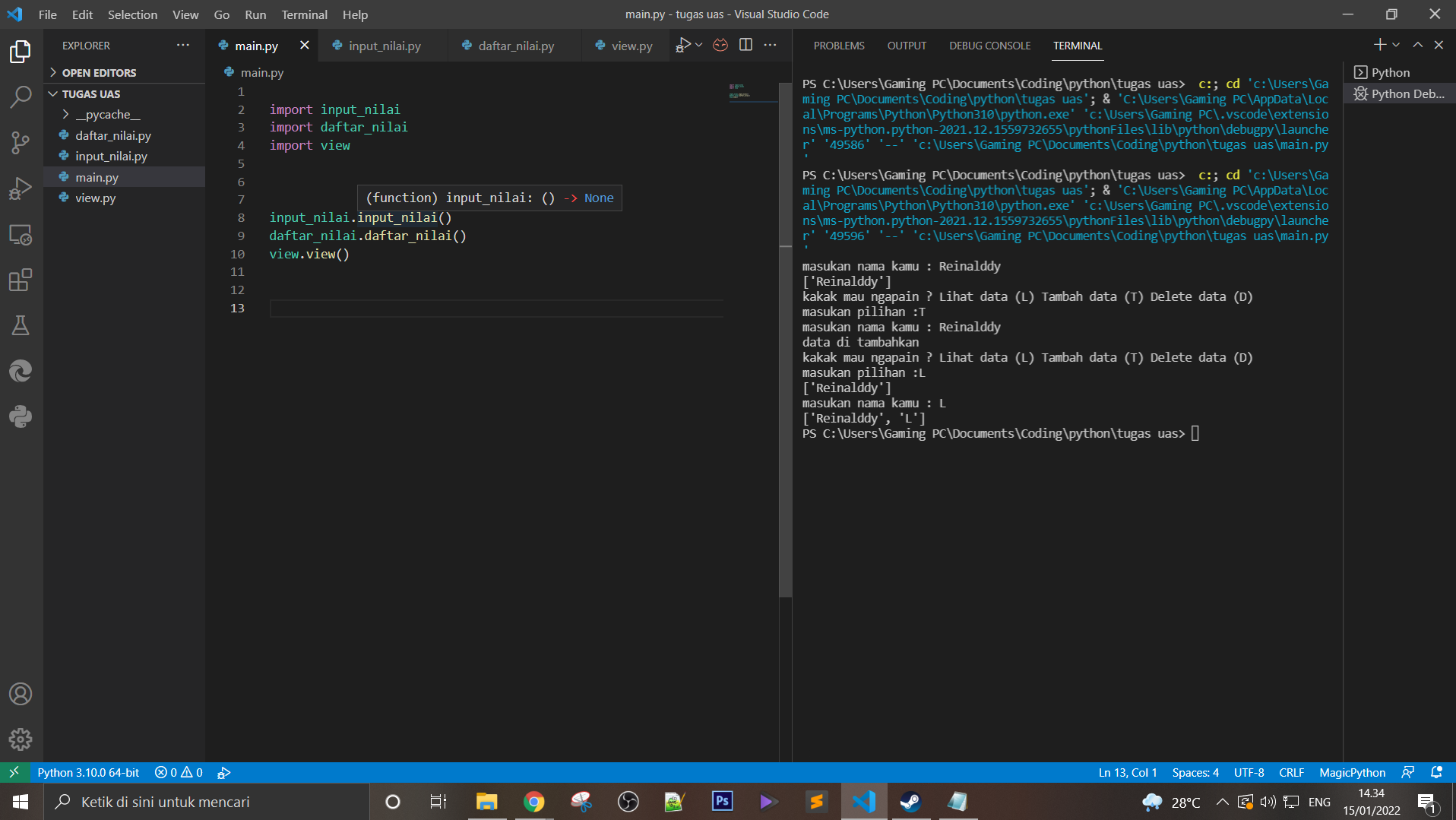This screenshot has height=820, width=1456.
Task: Open run options dropdown arrow next to play
Action: (699, 45)
